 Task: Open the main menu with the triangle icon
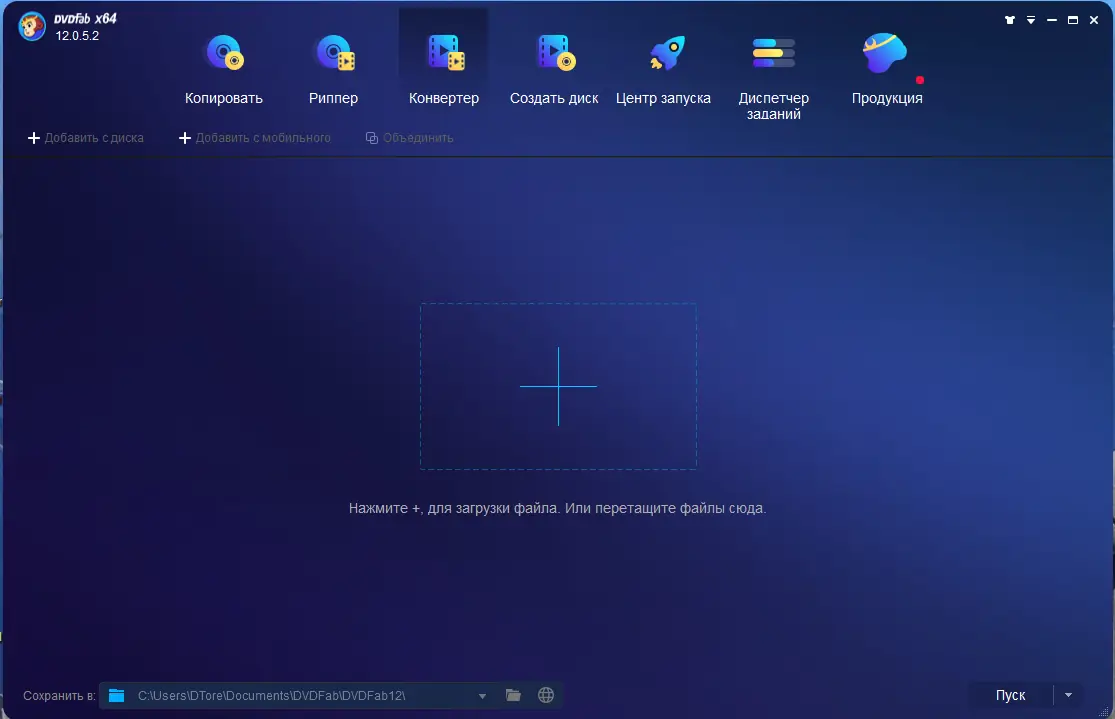click(x=1030, y=18)
